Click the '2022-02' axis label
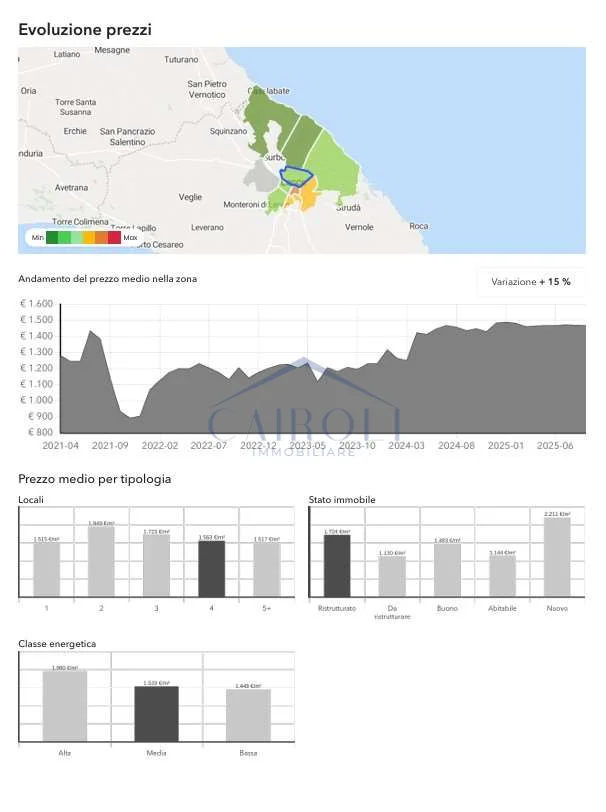 tap(160, 446)
